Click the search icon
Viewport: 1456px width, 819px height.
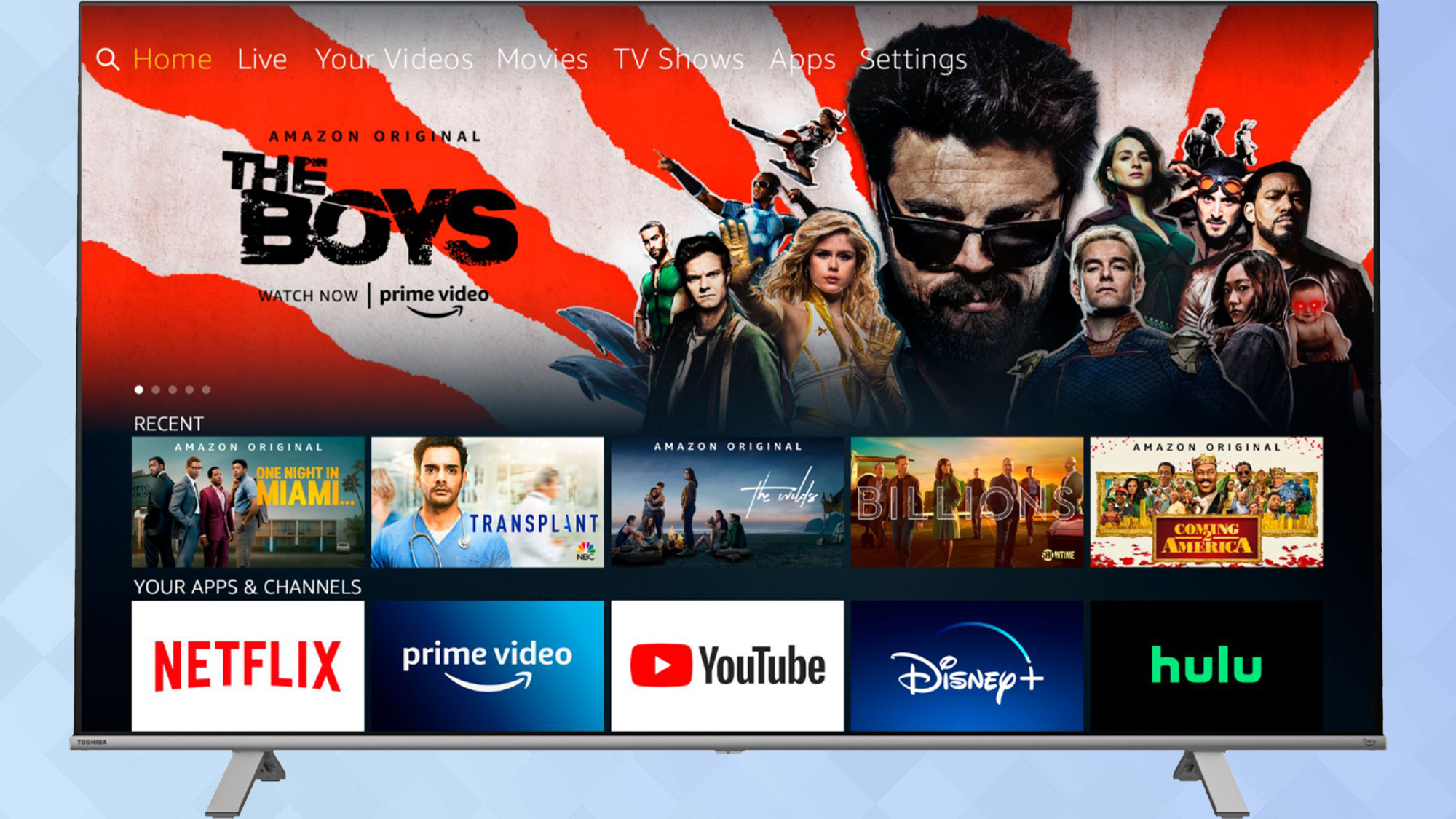point(106,57)
